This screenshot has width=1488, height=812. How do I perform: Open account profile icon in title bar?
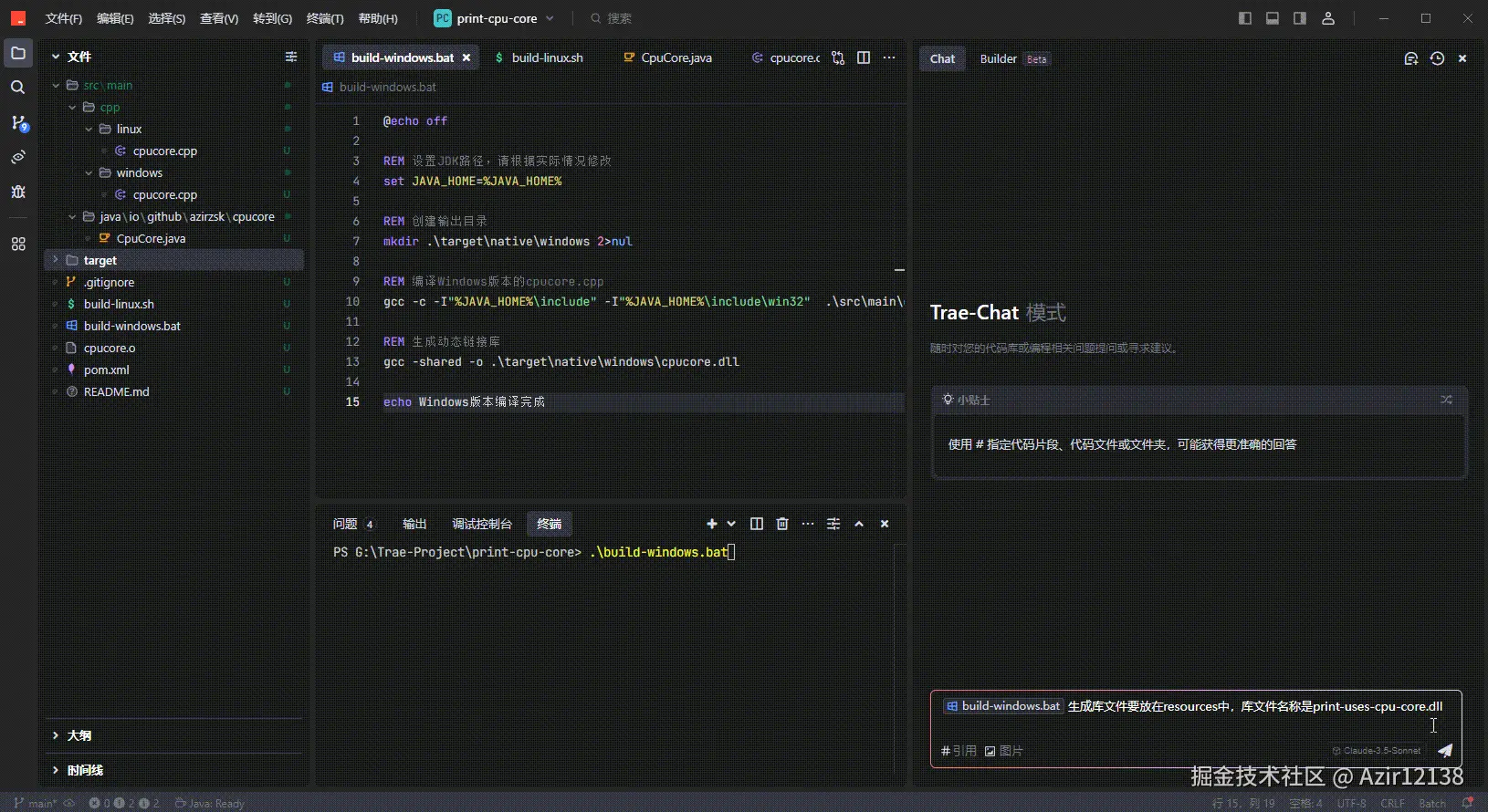(x=1328, y=18)
